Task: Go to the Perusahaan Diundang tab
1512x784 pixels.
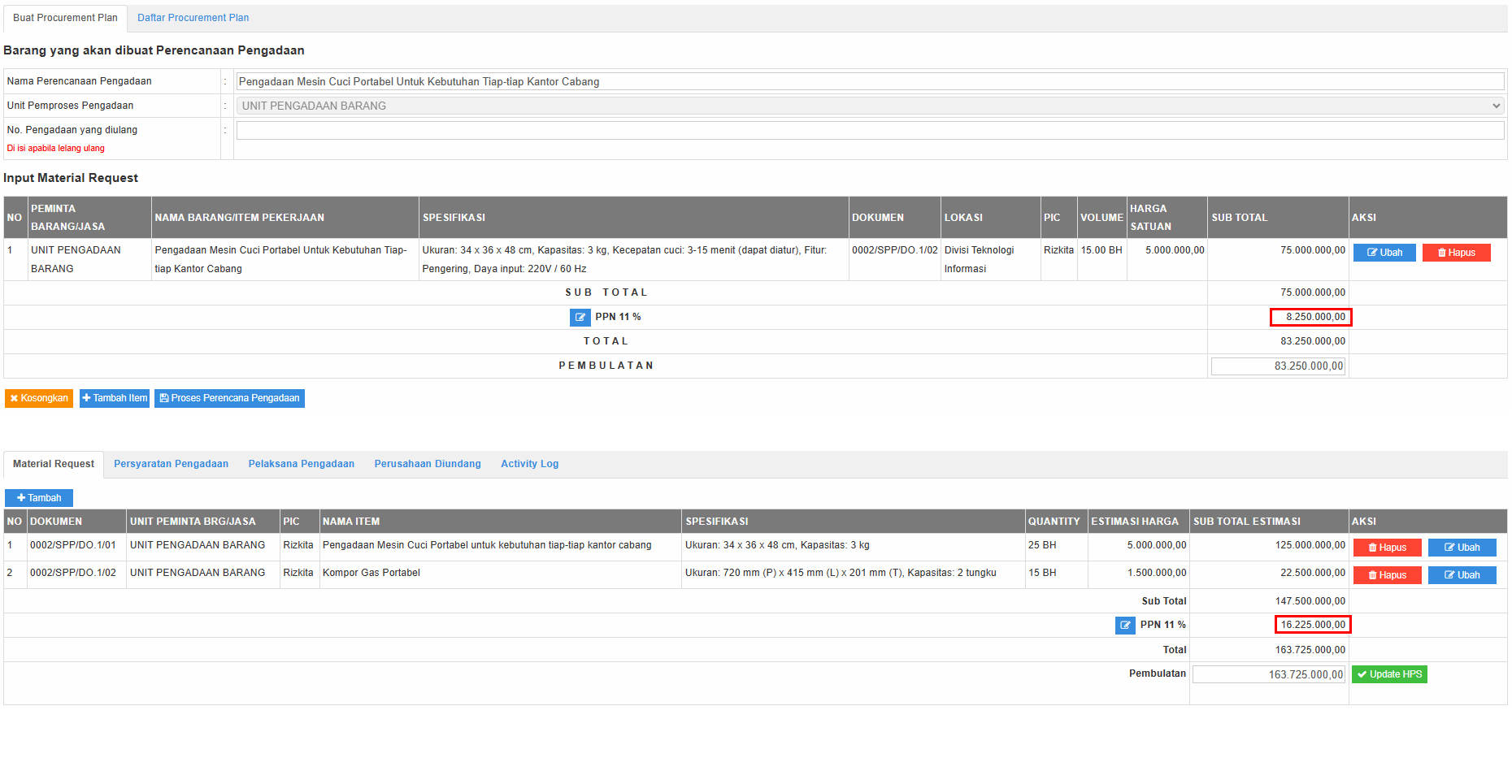Action: pos(427,464)
